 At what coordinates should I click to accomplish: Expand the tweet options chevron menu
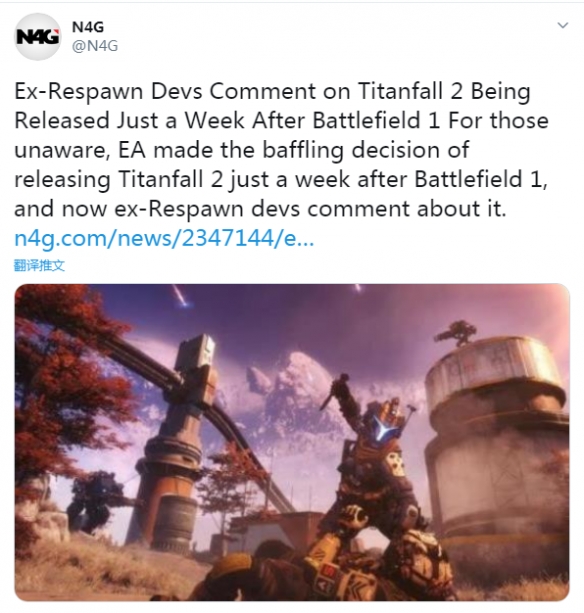coord(562,26)
